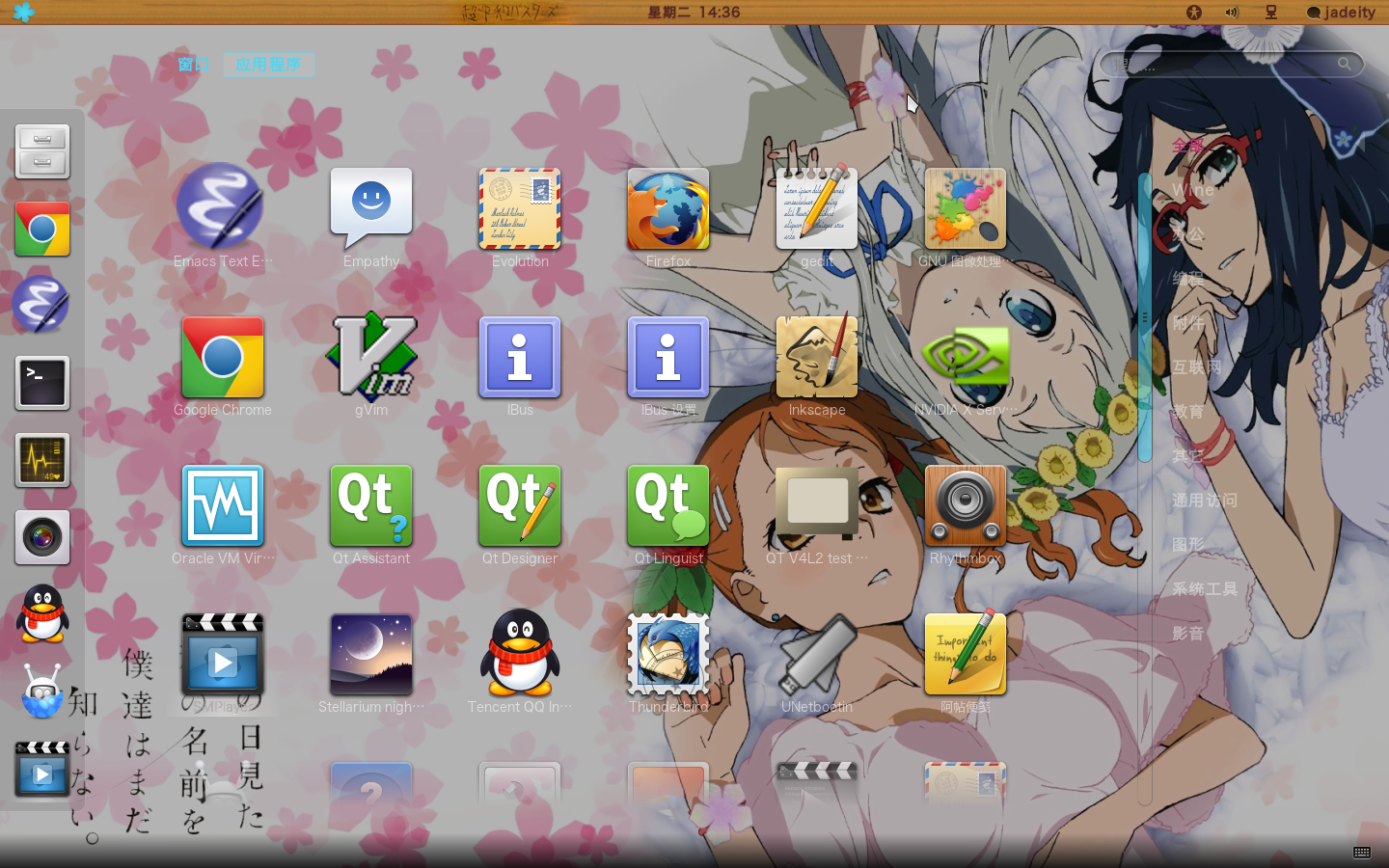Open the IBus application icon
Viewport: 1389px width, 868px height.
(520, 365)
